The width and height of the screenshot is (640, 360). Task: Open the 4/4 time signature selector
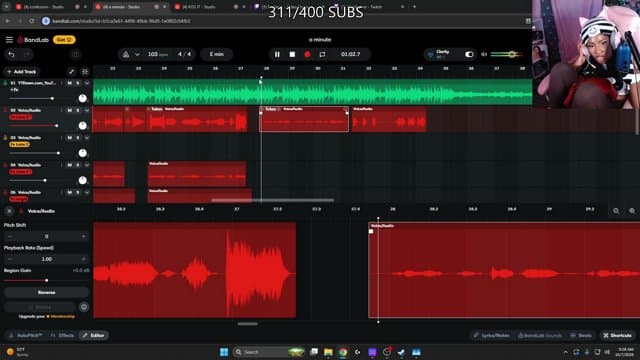(184, 54)
